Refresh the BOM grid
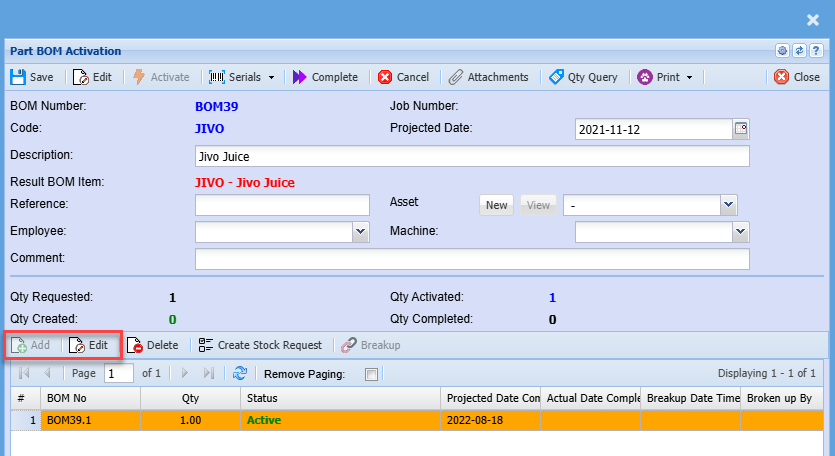Screen dimensions: 835x456 coord(240,373)
